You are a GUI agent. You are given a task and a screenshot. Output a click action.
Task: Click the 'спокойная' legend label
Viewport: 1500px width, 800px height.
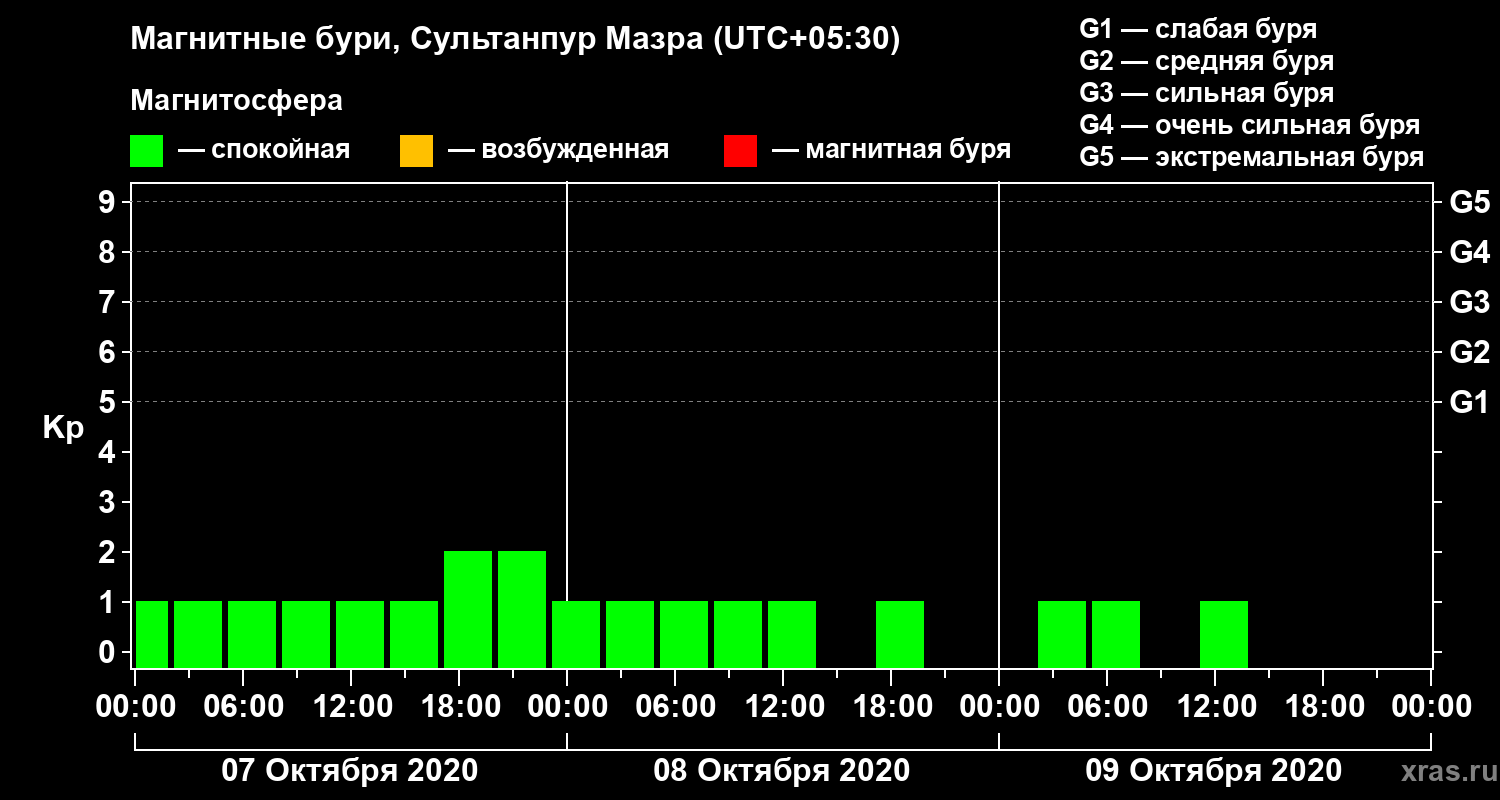(281, 150)
